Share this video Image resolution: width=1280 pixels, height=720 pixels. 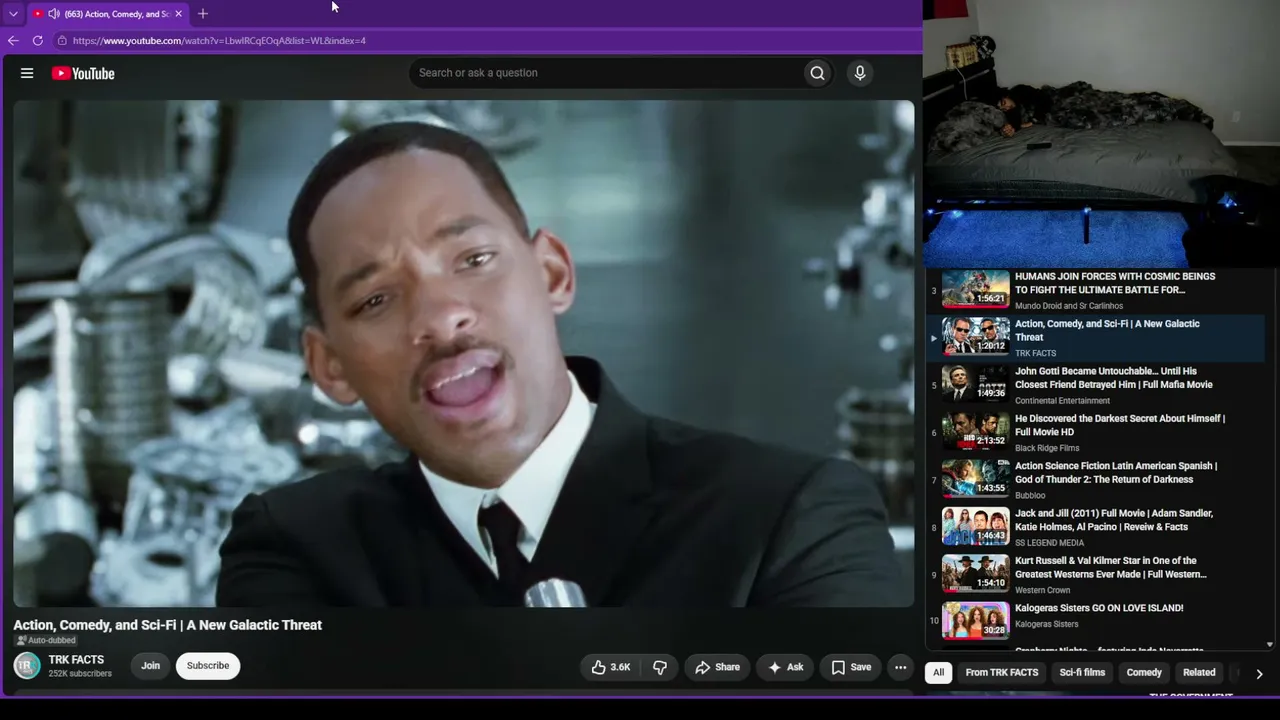718,667
